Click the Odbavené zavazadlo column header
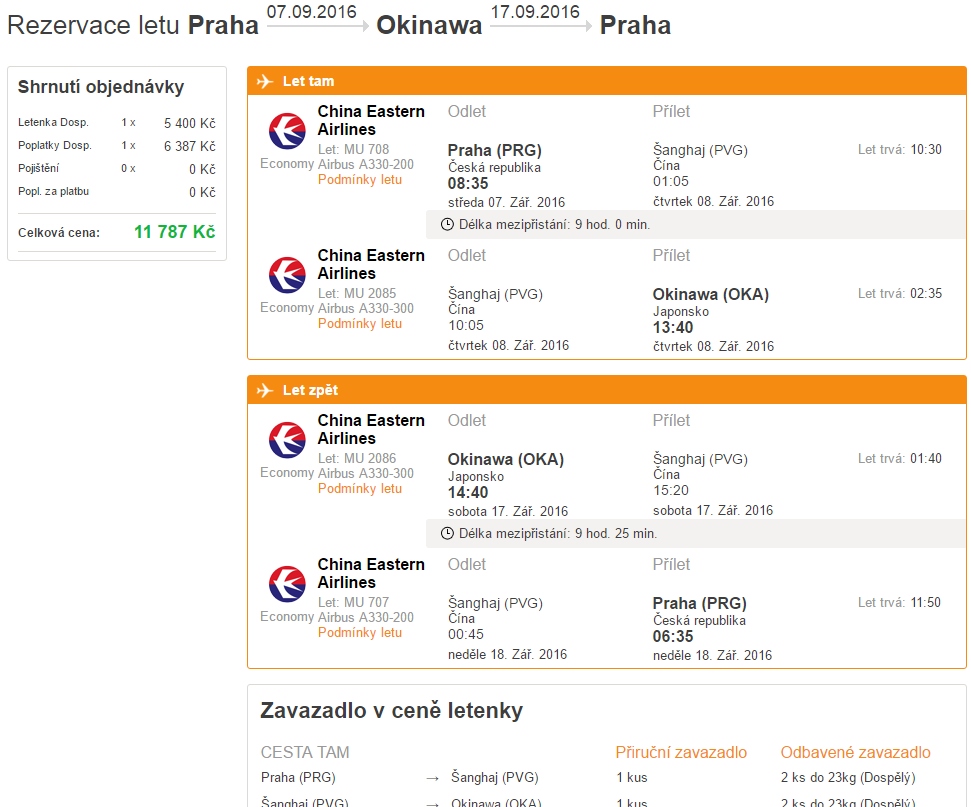Image resolution: width=971 pixels, height=807 pixels. (855, 752)
